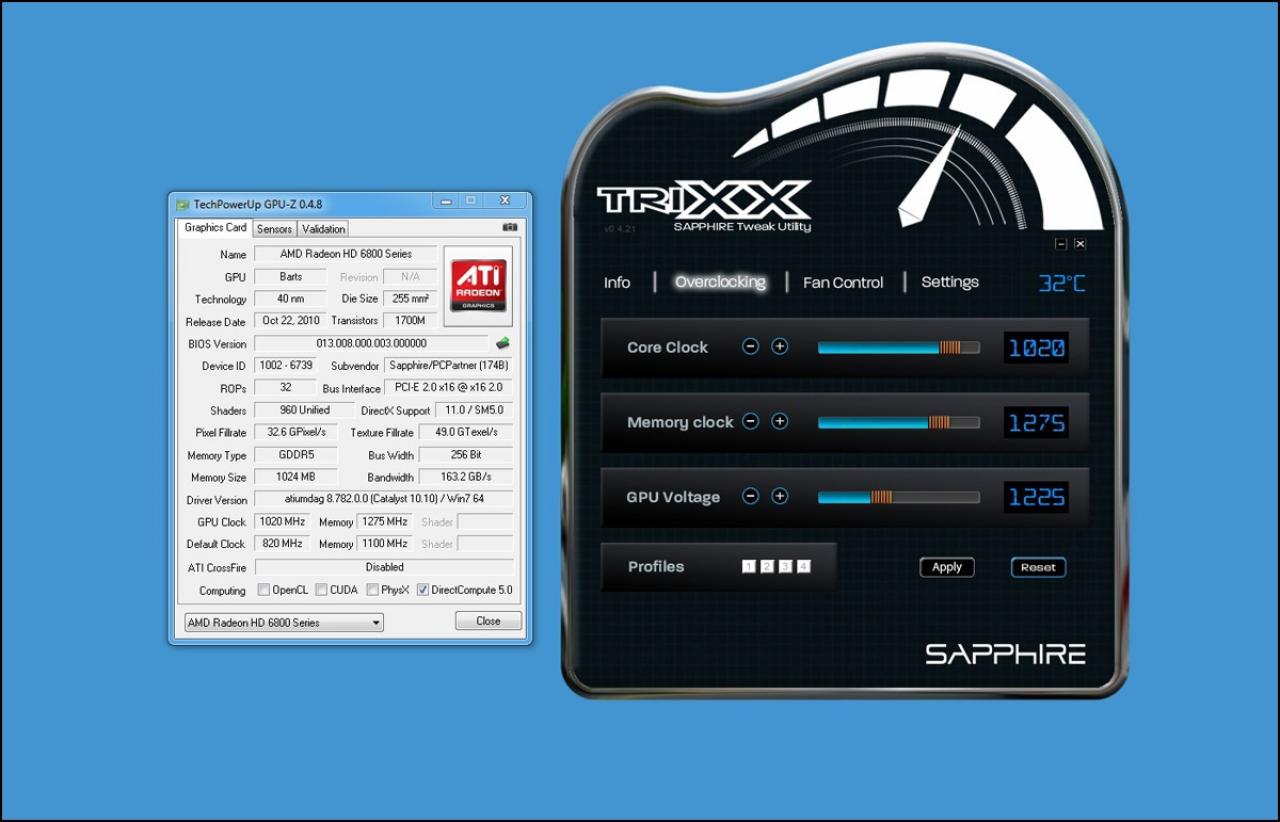1280x822 pixels.
Task: Minimize the TRIXX utility window
Action: click(x=1061, y=244)
